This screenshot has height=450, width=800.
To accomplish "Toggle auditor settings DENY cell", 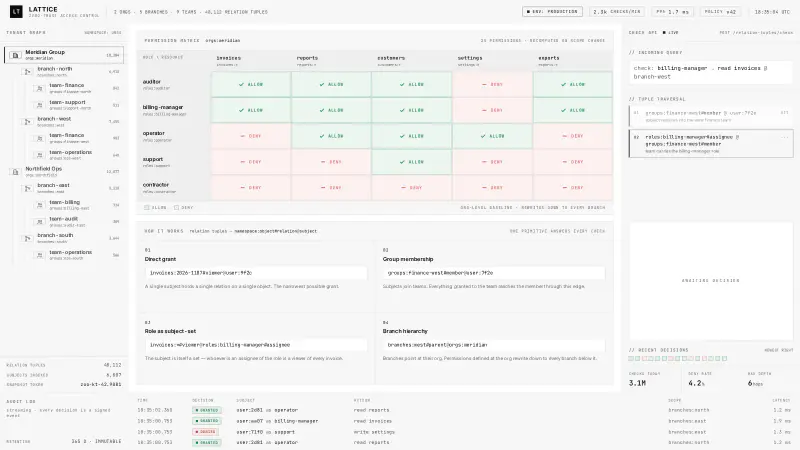I will [492, 84].
